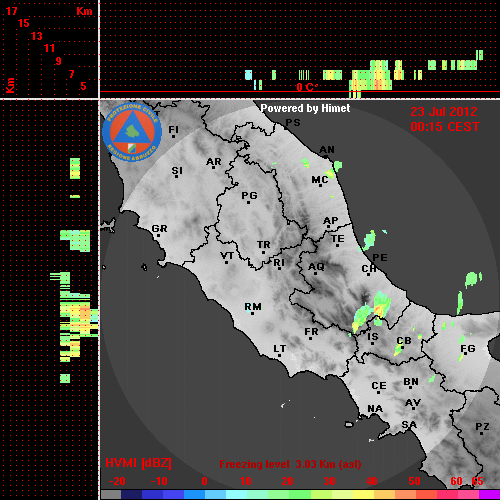Image resolution: width=500 pixels, height=500 pixels.
Task: Click the AN city label
Action: [327, 150]
